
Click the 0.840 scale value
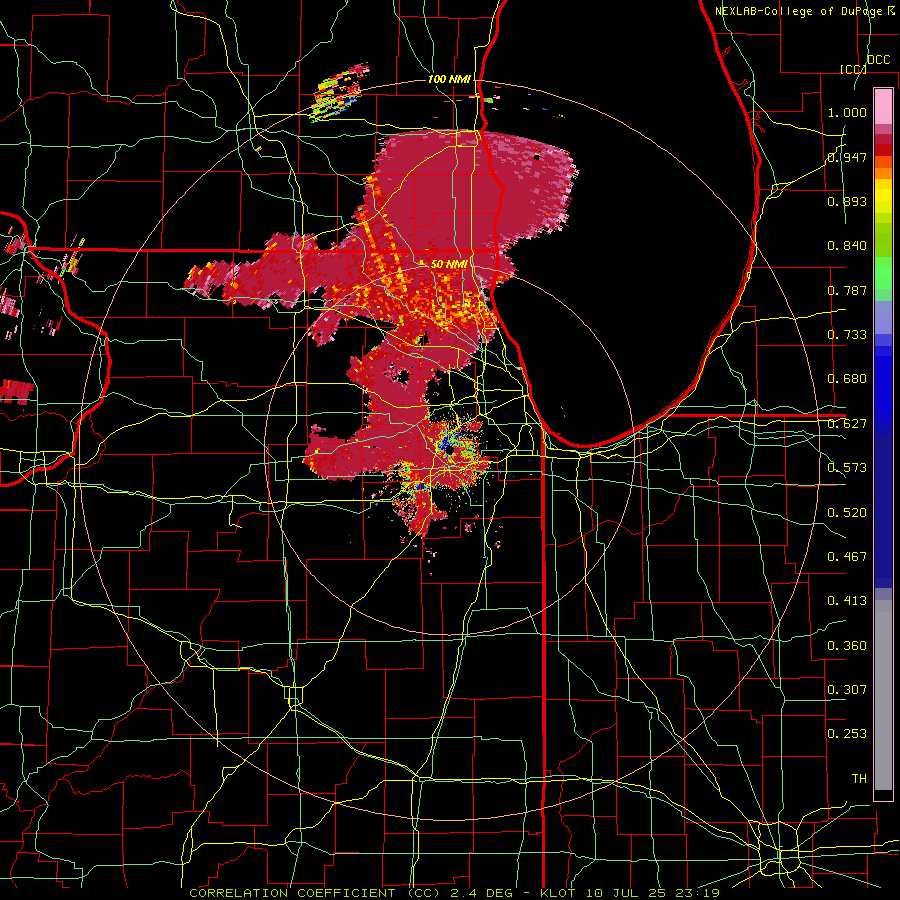(x=847, y=246)
